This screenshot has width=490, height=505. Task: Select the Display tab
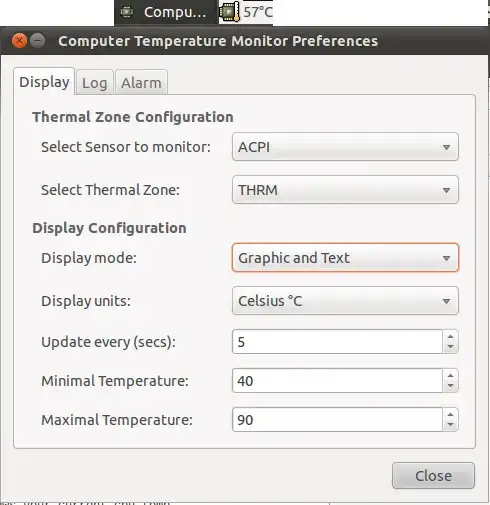pyautogui.click(x=44, y=82)
